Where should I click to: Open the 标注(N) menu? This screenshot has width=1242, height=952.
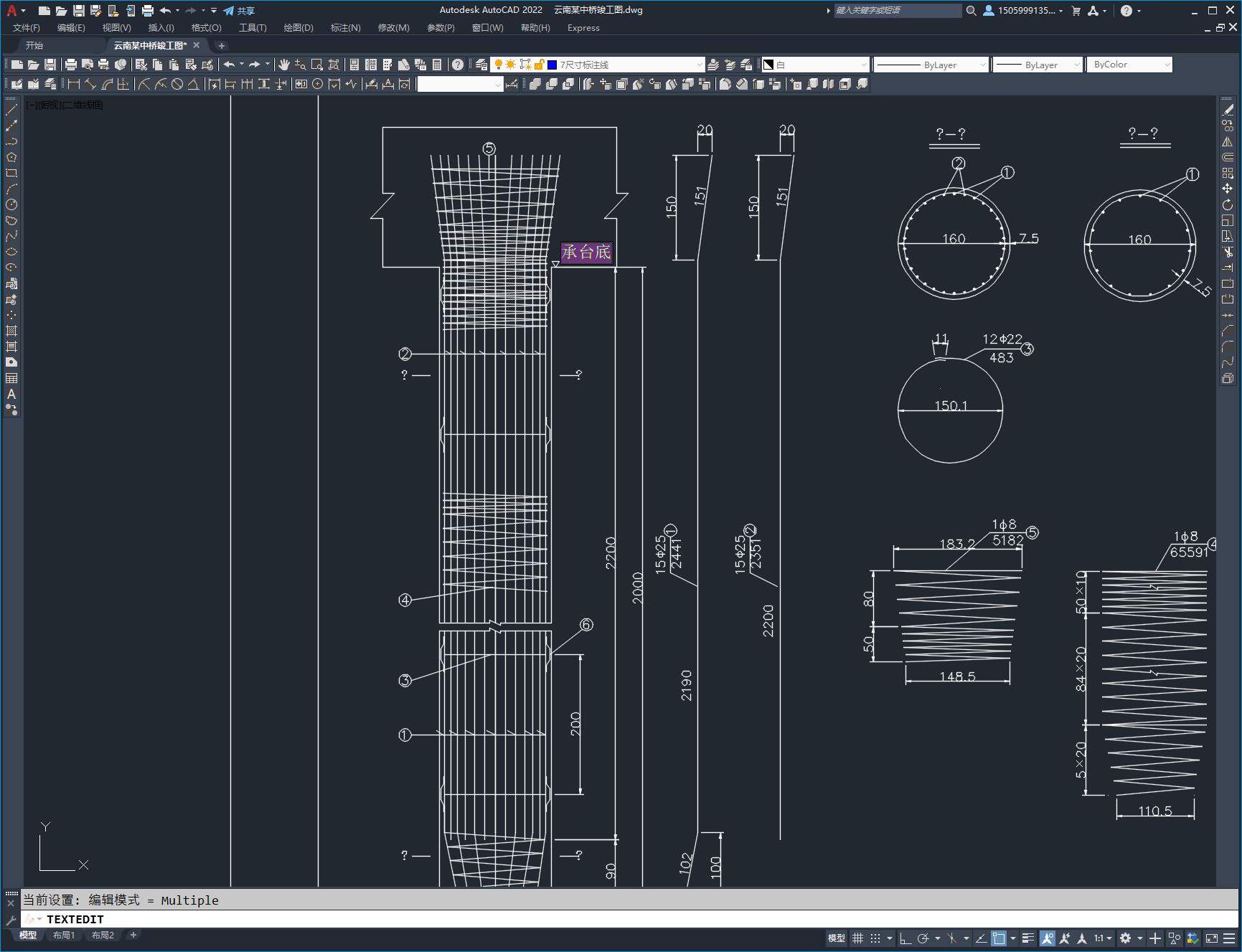click(345, 28)
